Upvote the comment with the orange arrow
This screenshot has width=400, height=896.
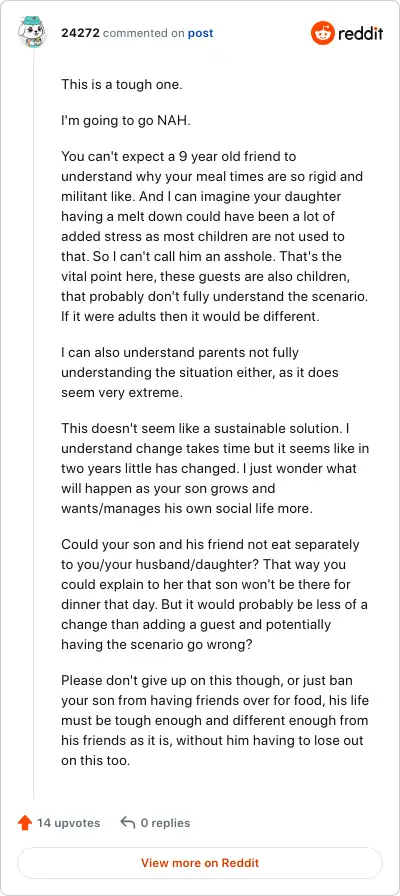click(25, 823)
